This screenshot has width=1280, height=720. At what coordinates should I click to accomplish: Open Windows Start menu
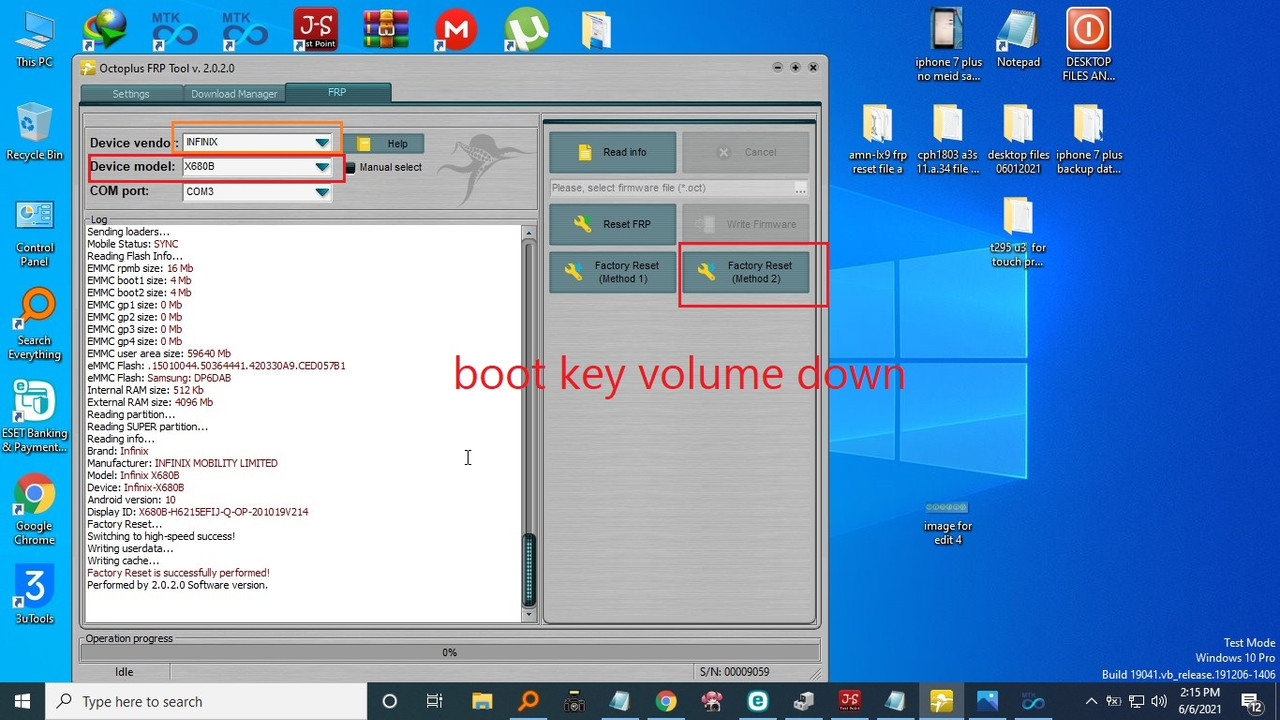coord(22,701)
